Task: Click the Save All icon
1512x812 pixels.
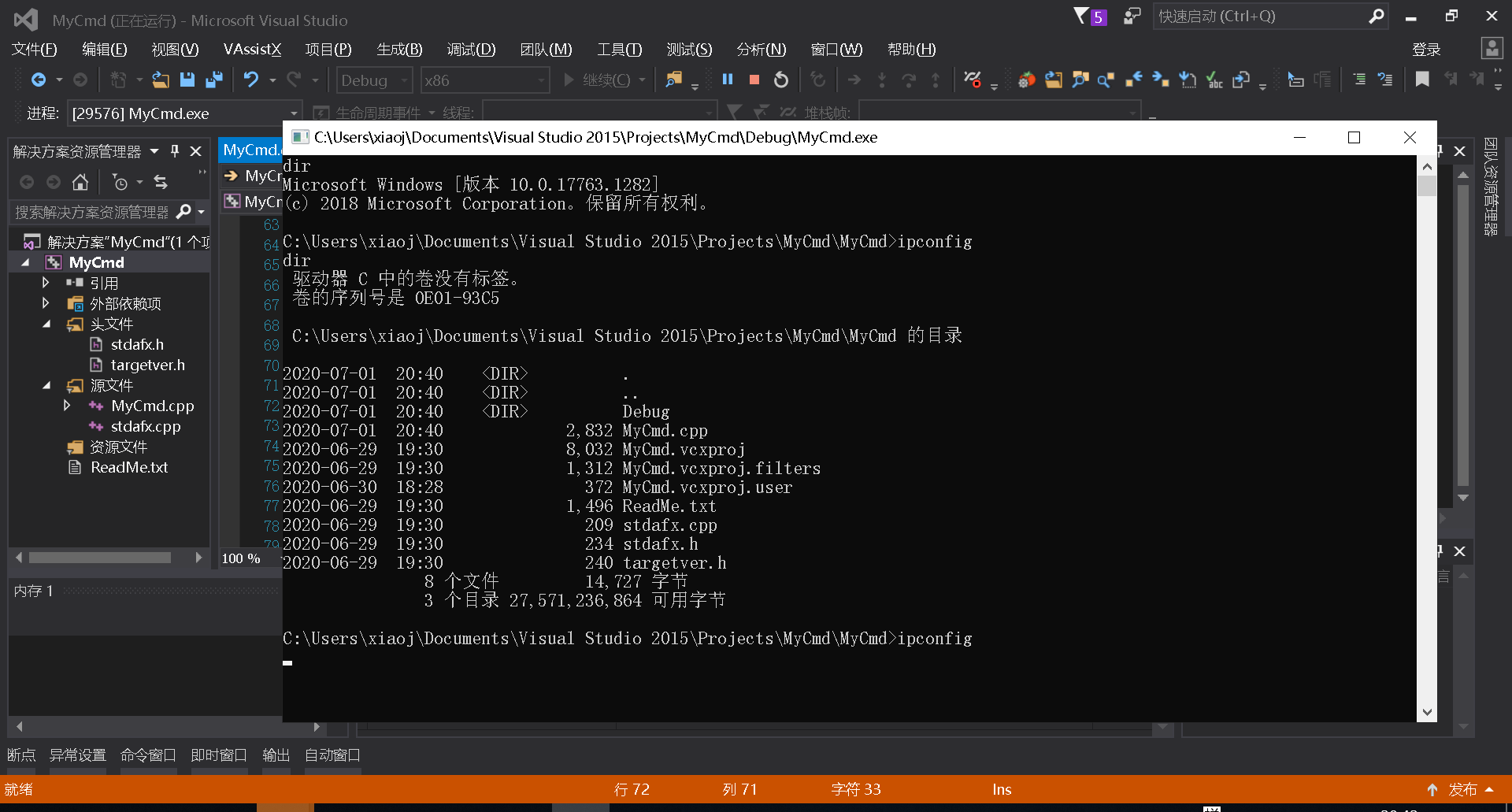Action: (x=214, y=80)
